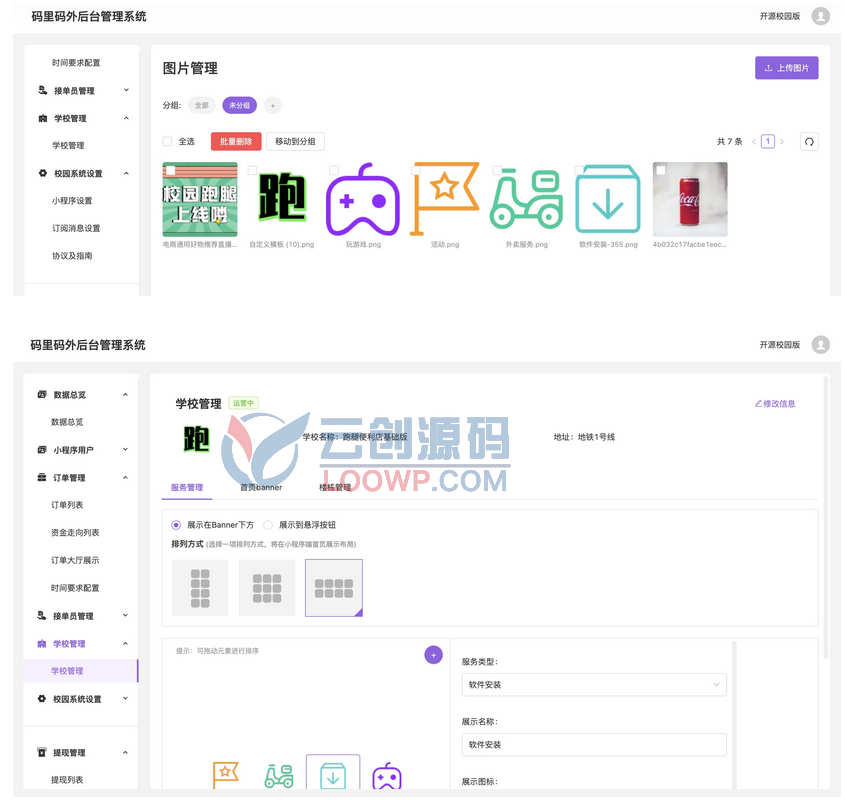The width and height of the screenshot is (845, 800).
Task: Expand 接单员管理 chevron in the 学校管理 page sidebar
Action: tap(125, 615)
